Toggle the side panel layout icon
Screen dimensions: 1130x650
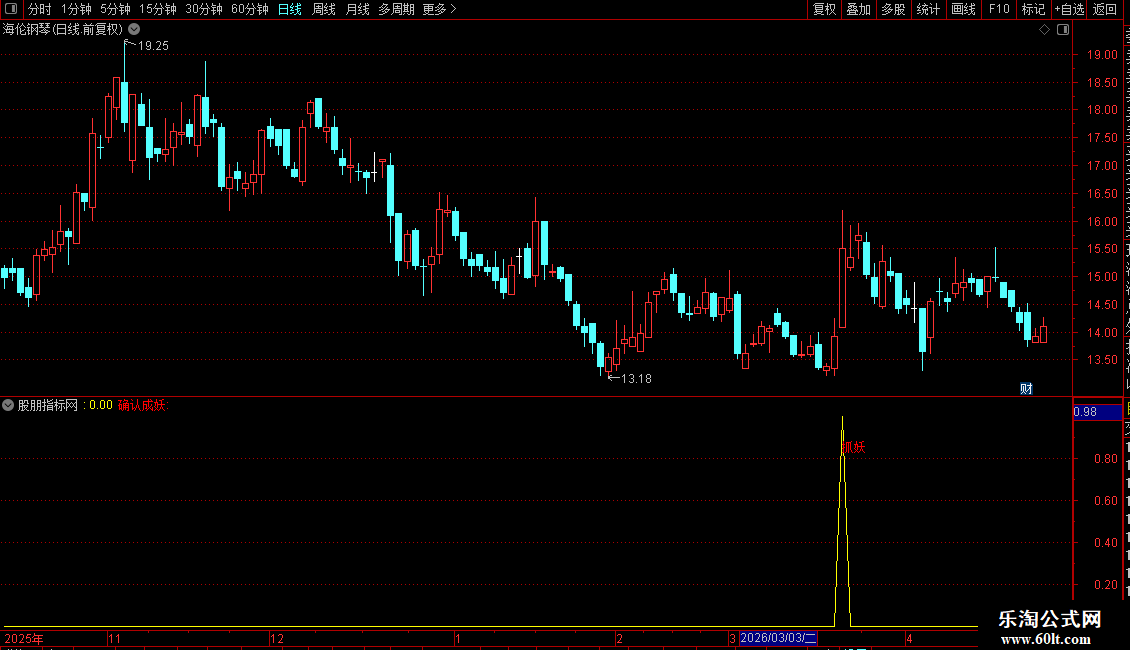point(1063,30)
